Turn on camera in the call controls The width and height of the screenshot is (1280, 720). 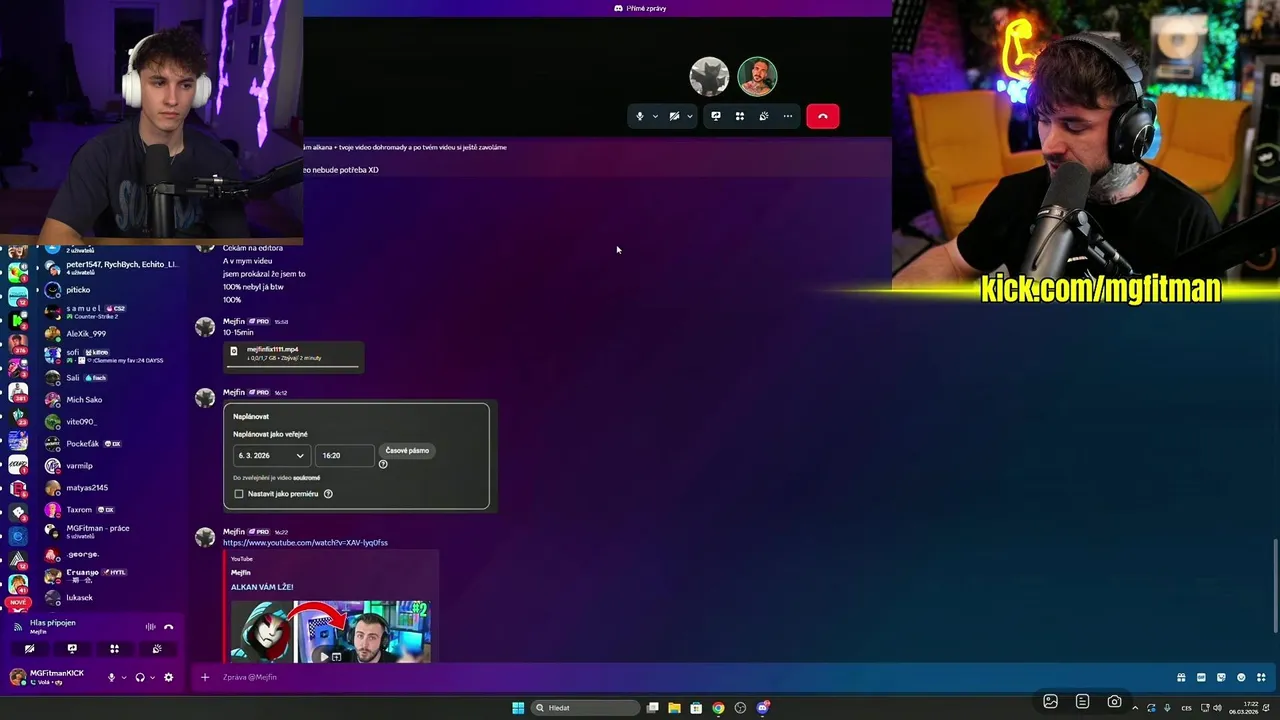tap(674, 116)
